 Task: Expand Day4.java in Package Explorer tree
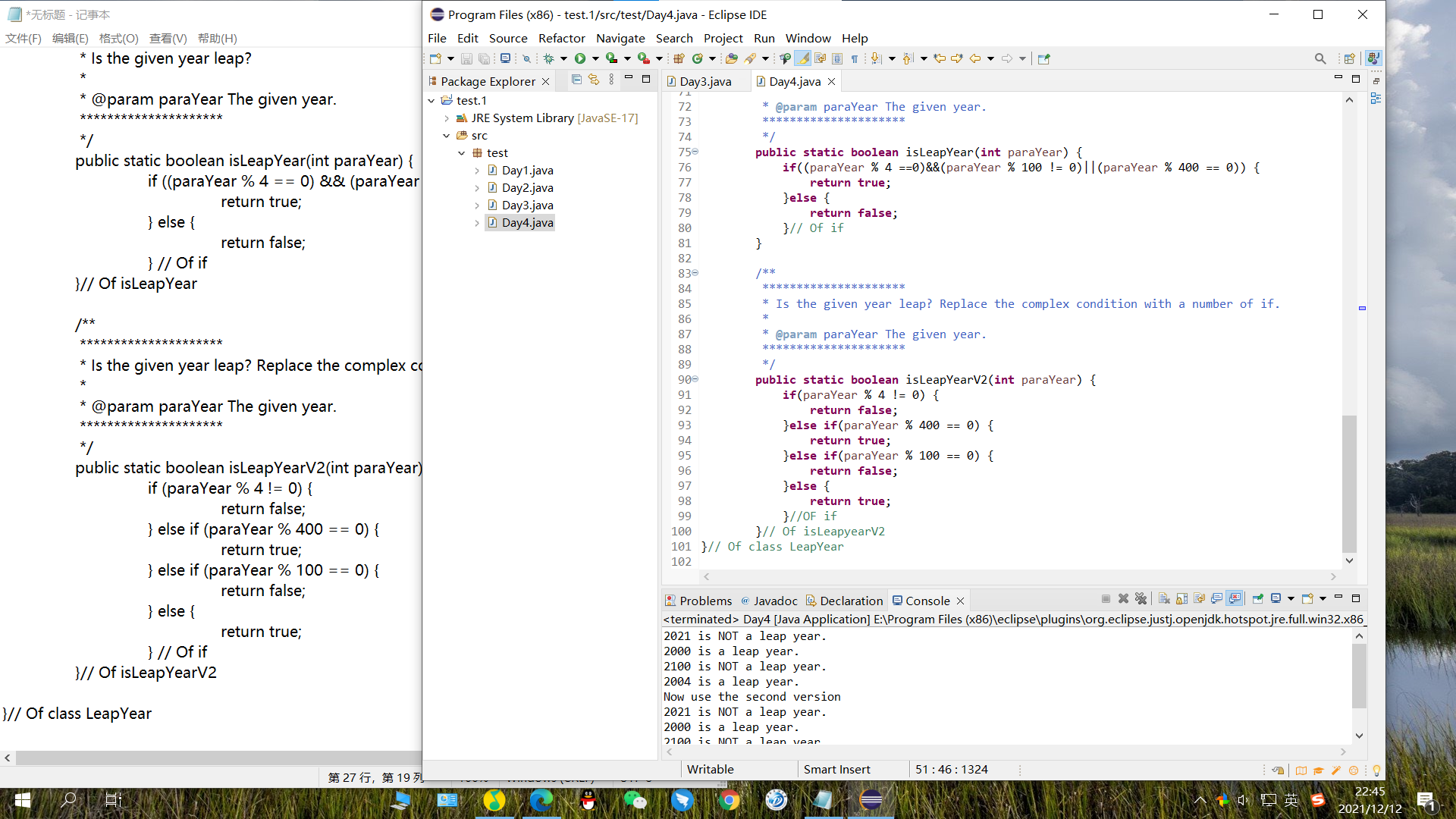tap(477, 223)
